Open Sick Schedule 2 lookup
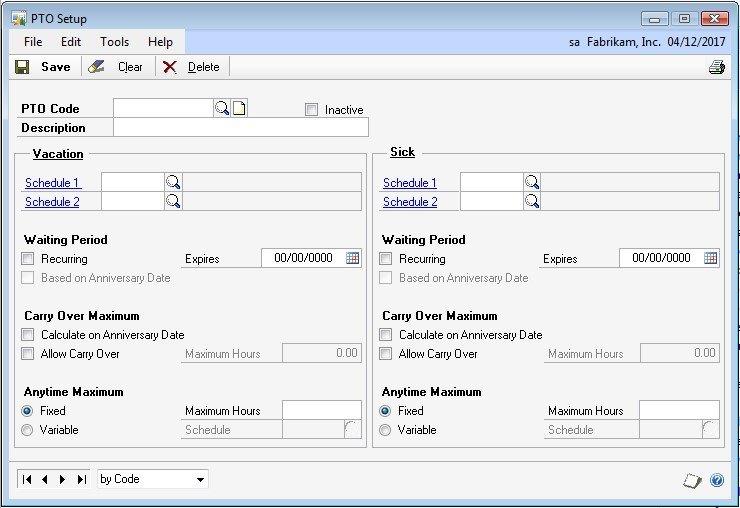Viewport: 740px width, 508px height. [532, 201]
